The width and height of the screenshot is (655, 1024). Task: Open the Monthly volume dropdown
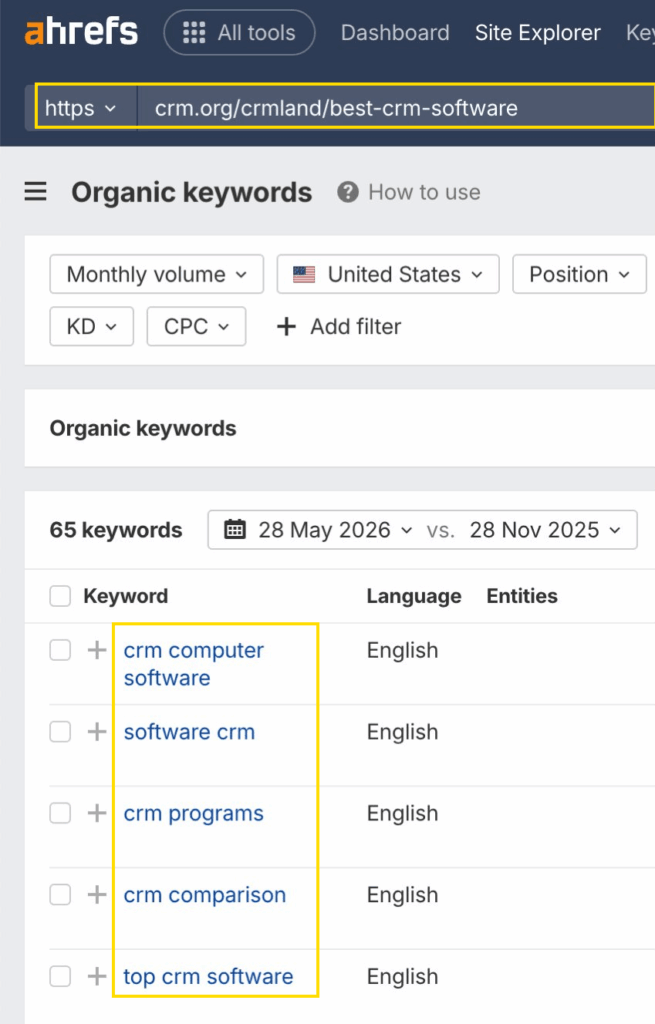click(157, 274)
